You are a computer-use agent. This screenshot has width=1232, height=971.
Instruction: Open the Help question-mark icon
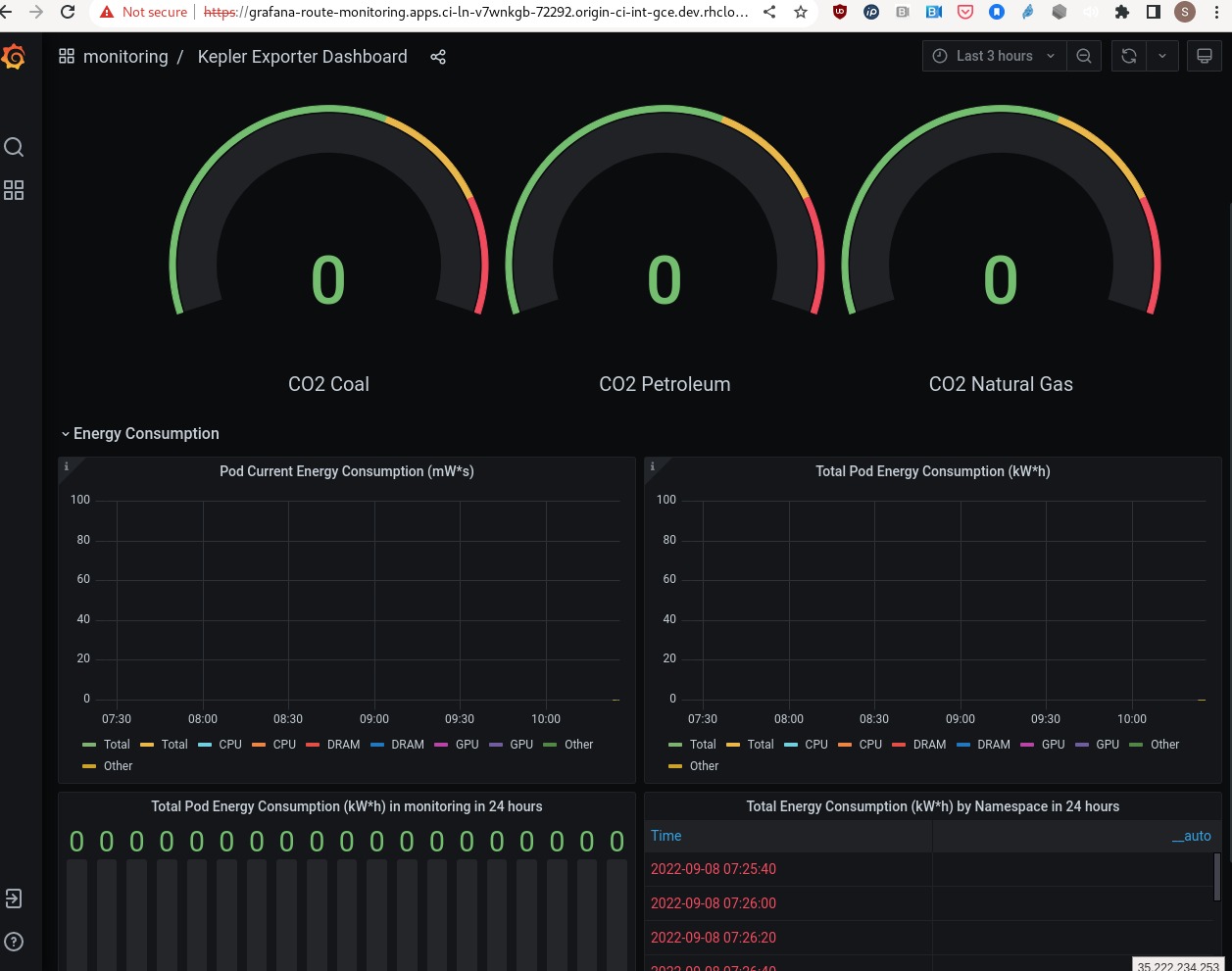click(x=14, y=942)
